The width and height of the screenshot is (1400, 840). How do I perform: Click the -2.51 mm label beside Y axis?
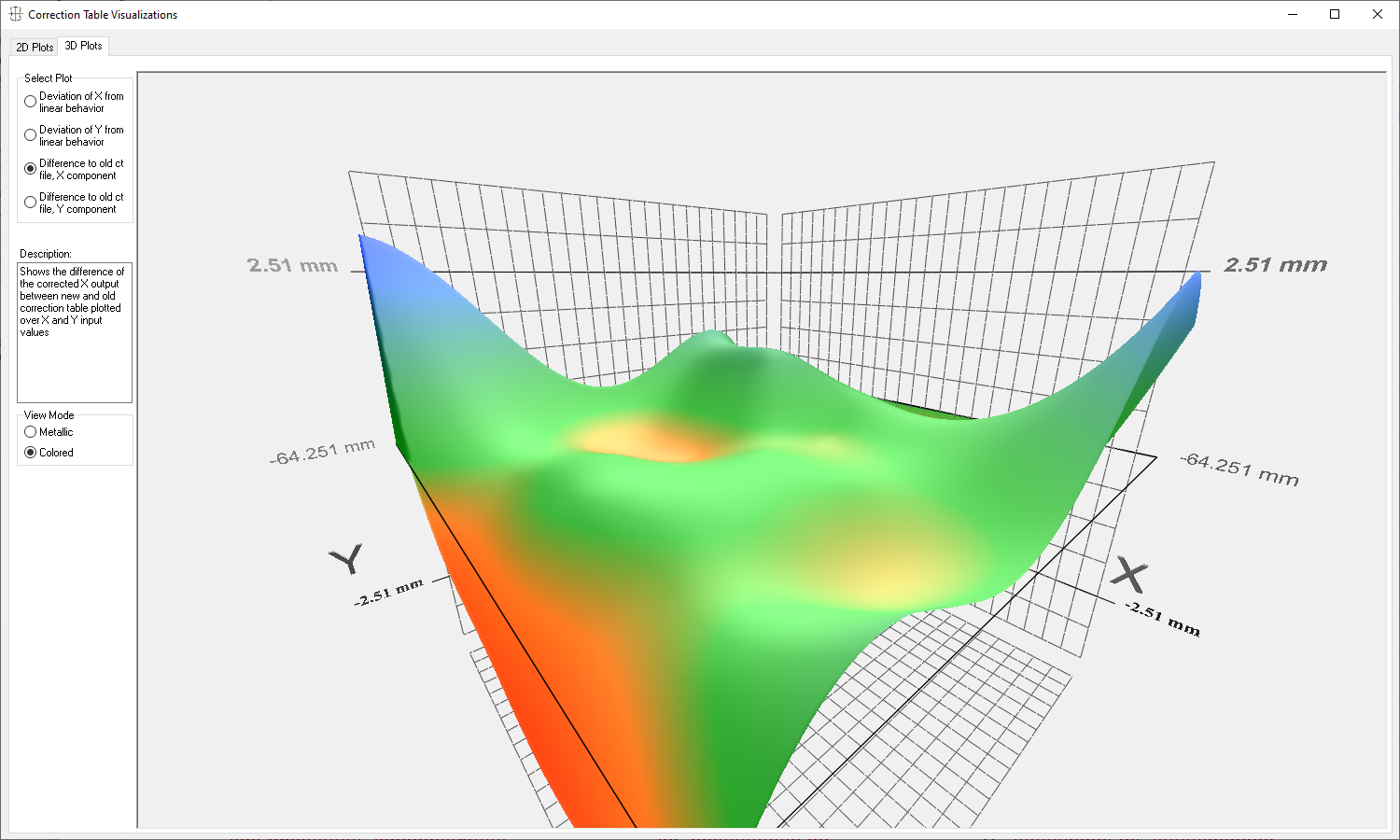[389, 592]
